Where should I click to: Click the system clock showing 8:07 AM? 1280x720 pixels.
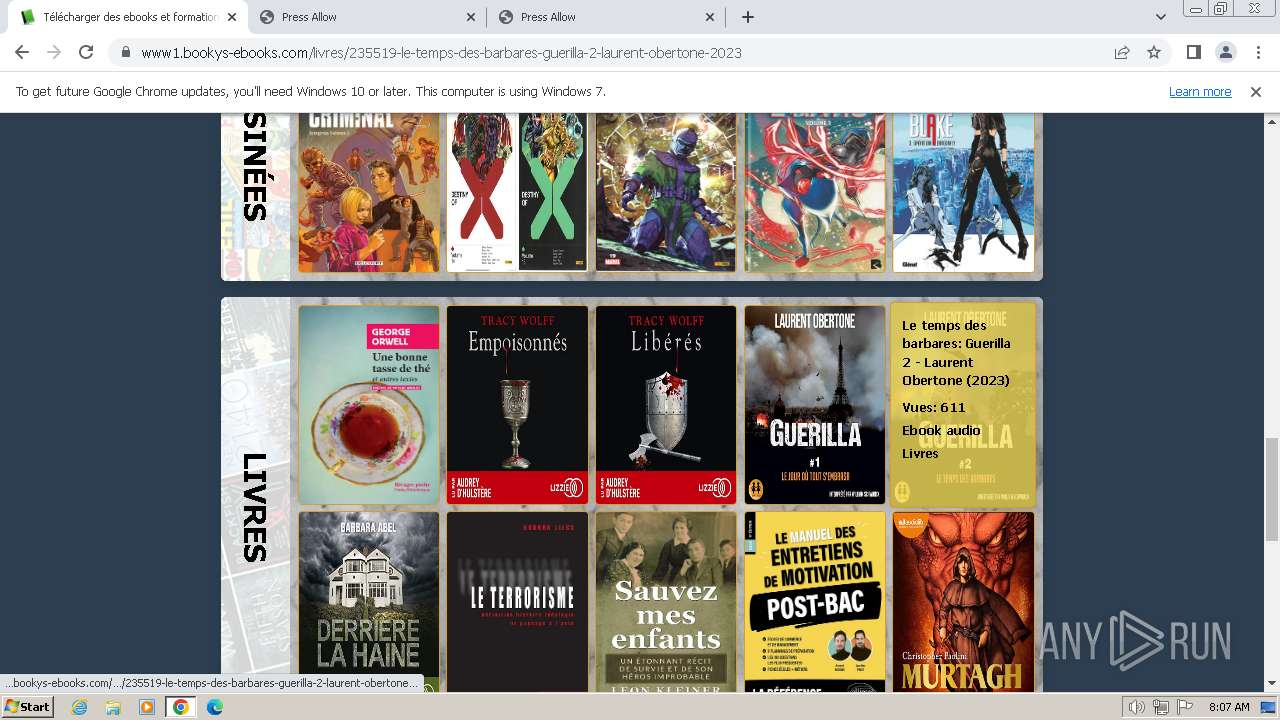(1229, 707)
